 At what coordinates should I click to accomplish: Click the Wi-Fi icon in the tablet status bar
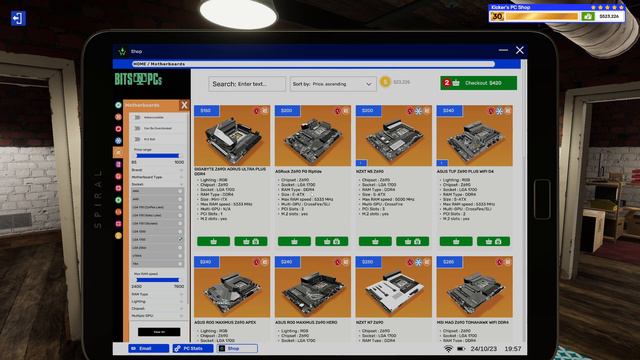(448, 349)
